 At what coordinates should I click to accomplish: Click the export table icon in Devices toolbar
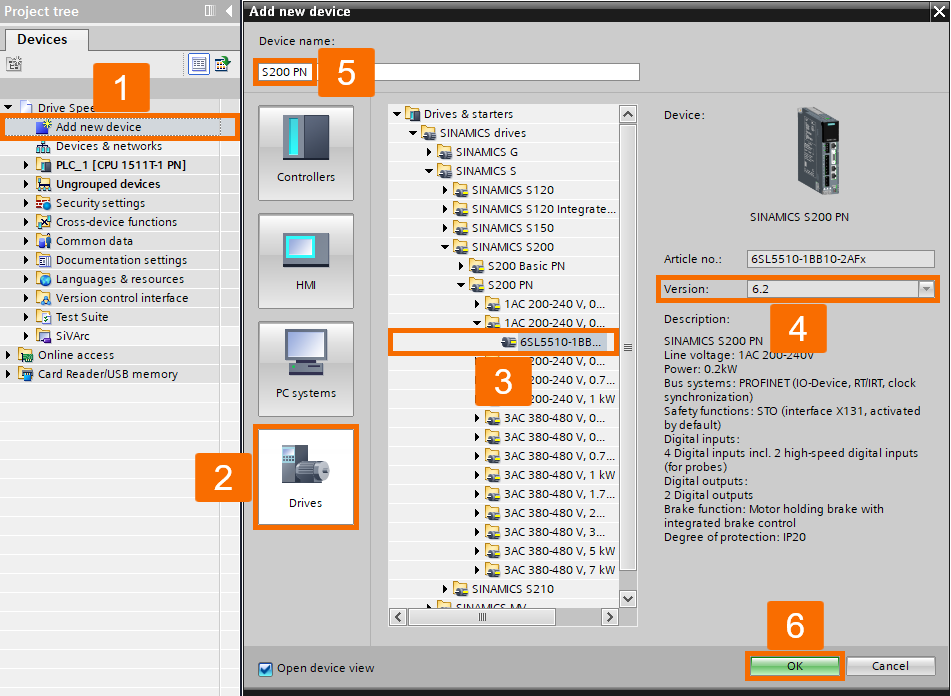(x=222, y=64)
